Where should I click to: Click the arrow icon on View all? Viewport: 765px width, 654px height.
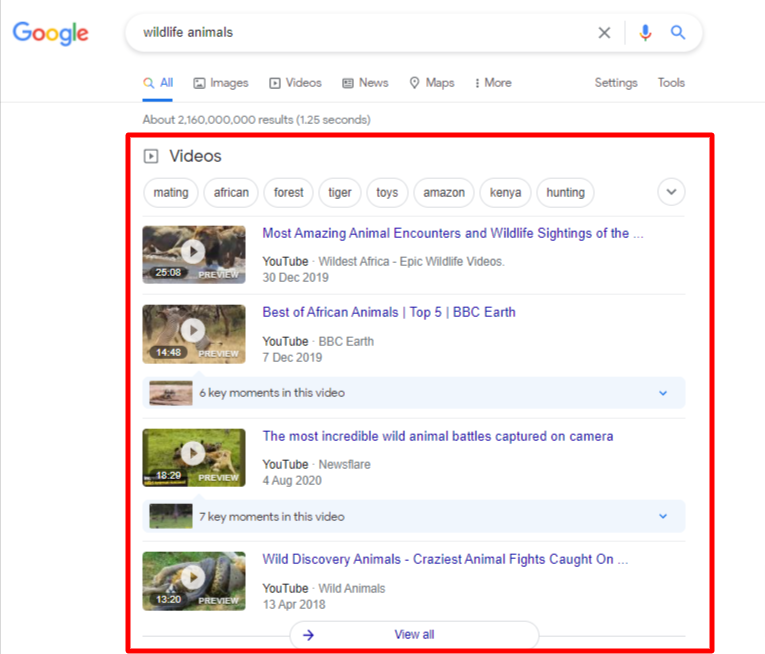[x=308, y=635]
